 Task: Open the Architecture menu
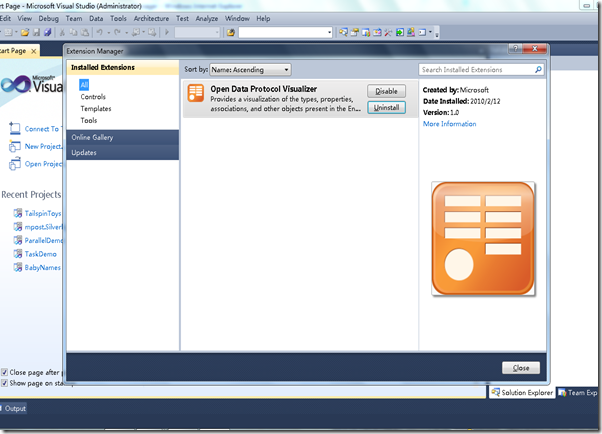click(x=151, y=18)
